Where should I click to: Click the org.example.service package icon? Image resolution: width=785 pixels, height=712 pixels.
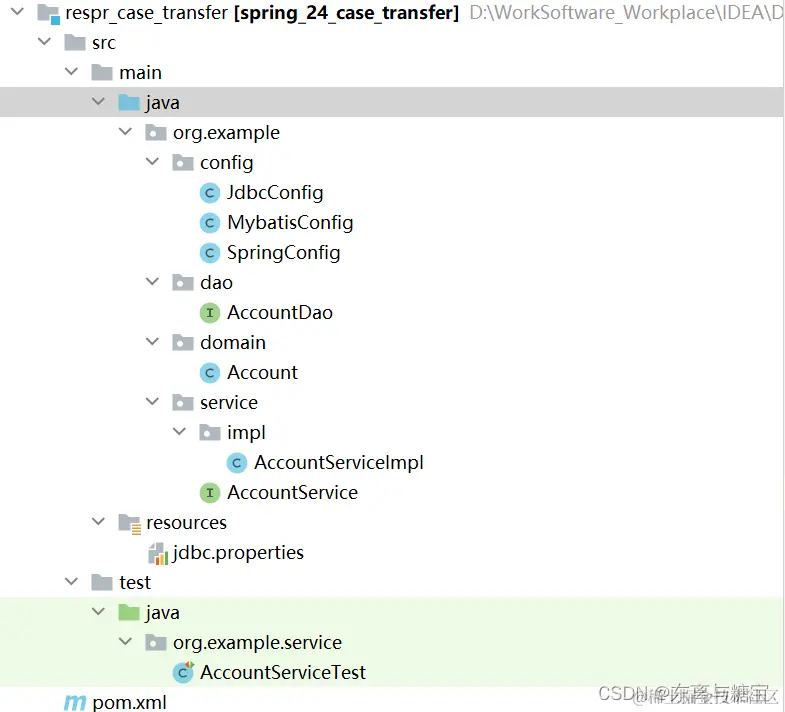[156, 643]
